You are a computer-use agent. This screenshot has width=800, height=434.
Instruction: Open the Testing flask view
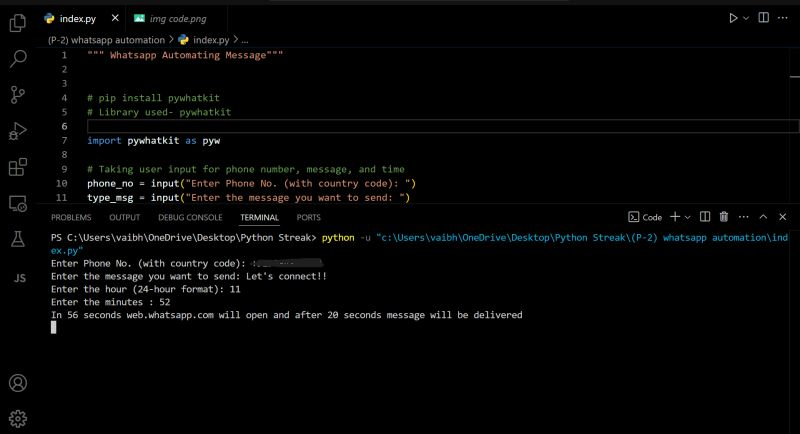click(x=18, y=239)
